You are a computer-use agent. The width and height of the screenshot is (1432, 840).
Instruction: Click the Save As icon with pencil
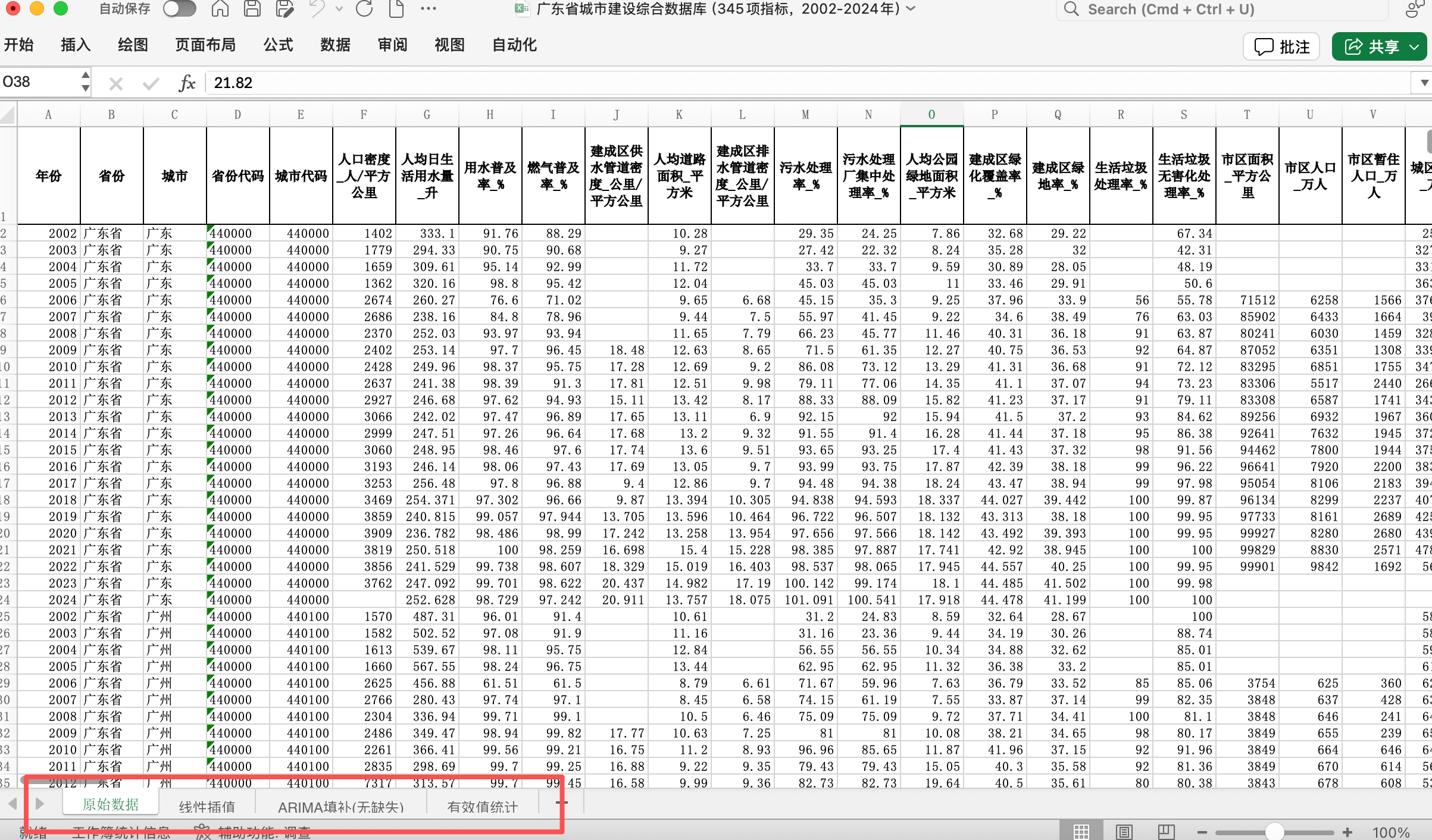pos(284,9)
